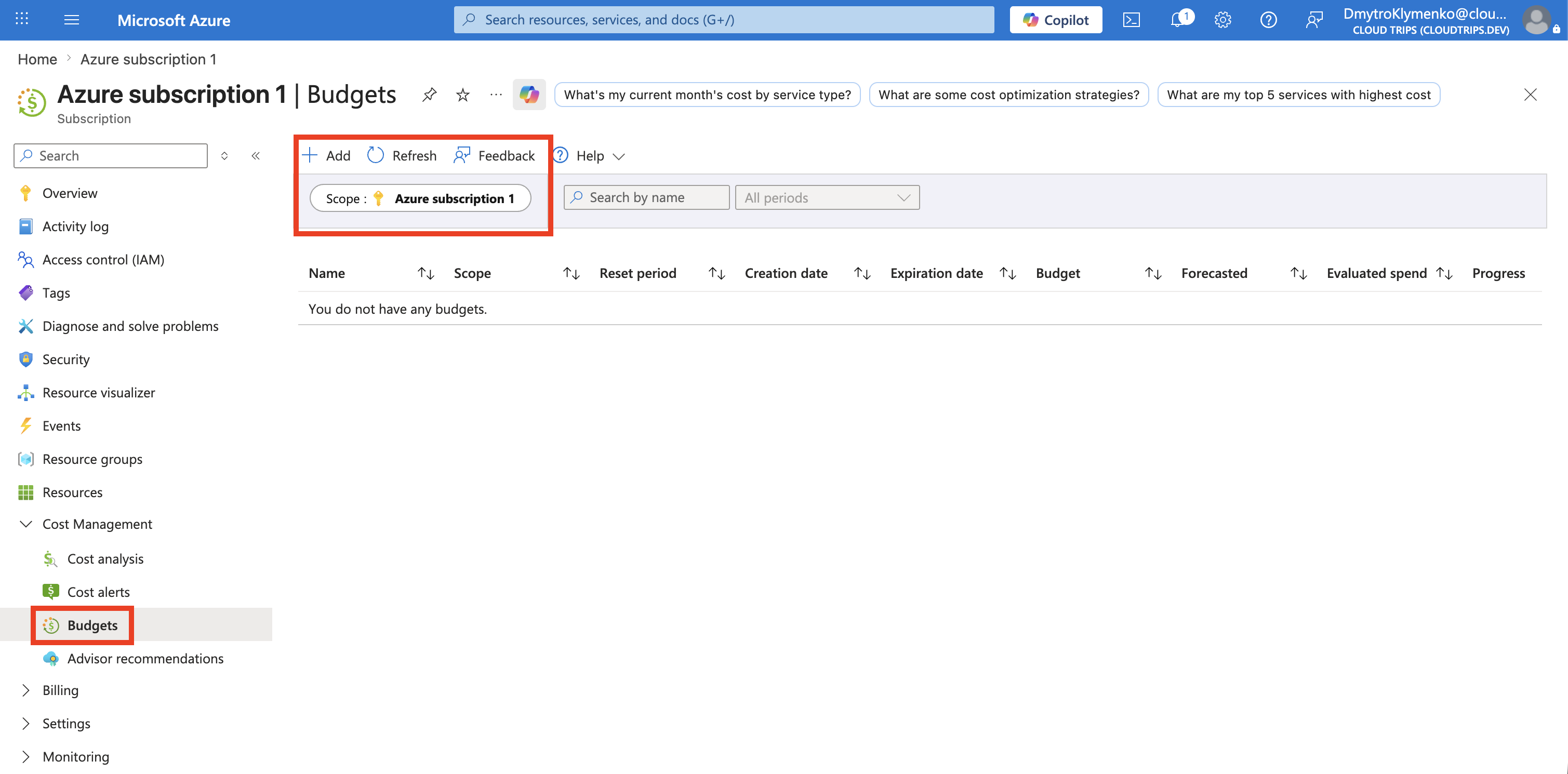Viewport: 1568px width, 774px height.
Task: Open Events in the sidebar
Action: 61,426
